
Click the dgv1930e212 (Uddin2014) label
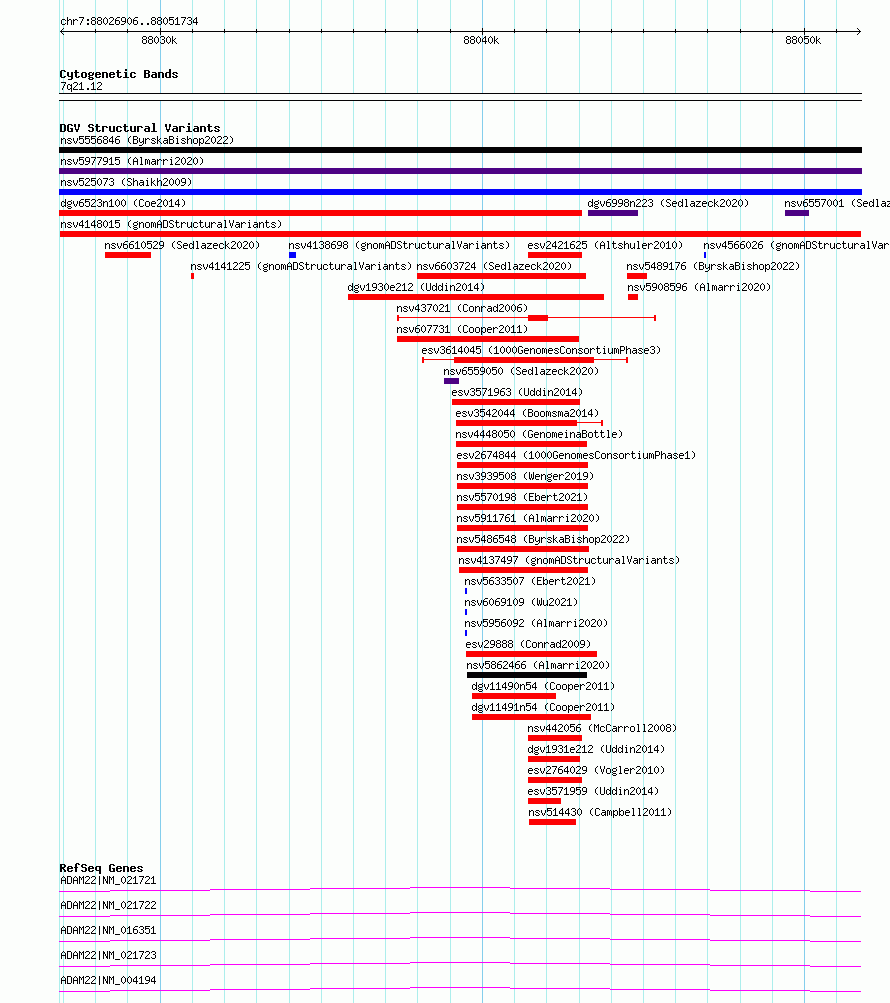tap(417, 288)
